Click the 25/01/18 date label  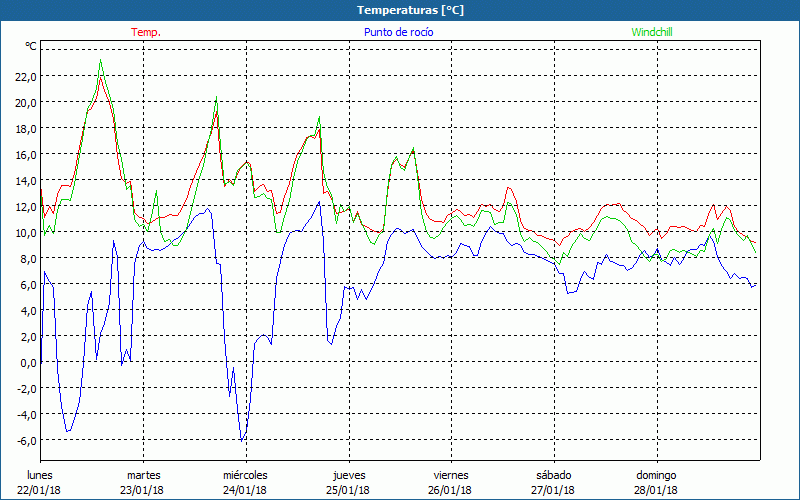pyautogui.click(x=348, y=490)
